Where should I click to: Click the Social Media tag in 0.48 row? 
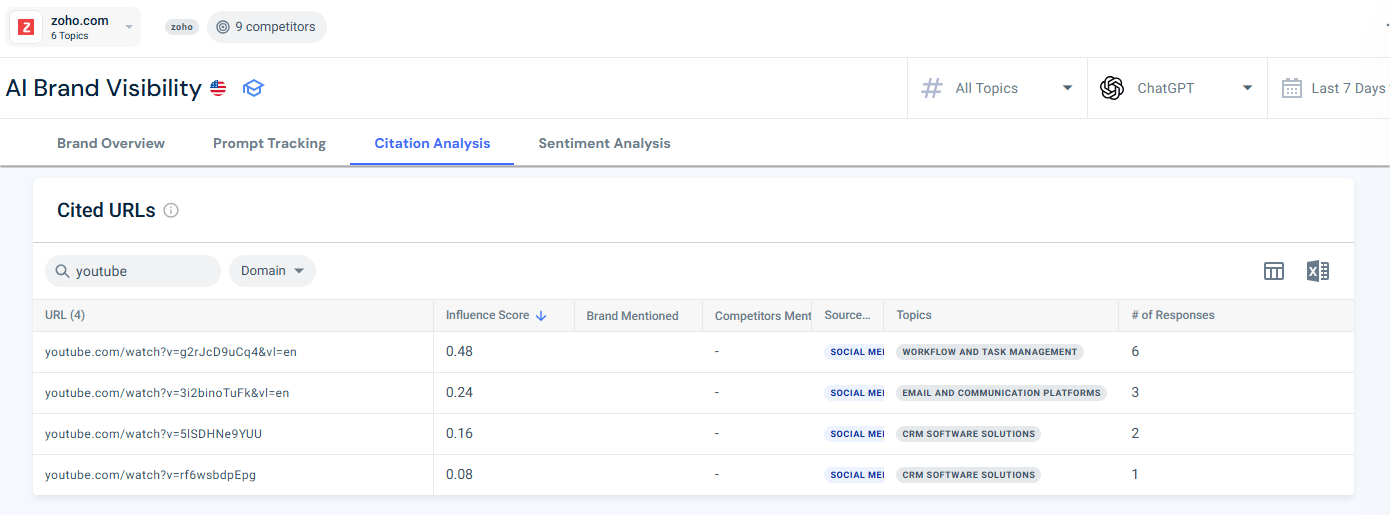(856, 352)
